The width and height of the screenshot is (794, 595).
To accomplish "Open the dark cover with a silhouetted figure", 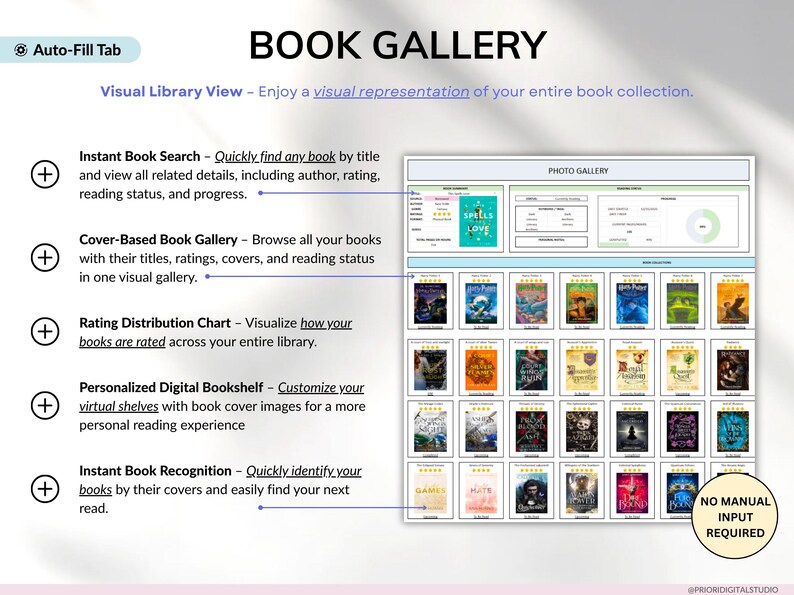I will click(x=632, y=431).
